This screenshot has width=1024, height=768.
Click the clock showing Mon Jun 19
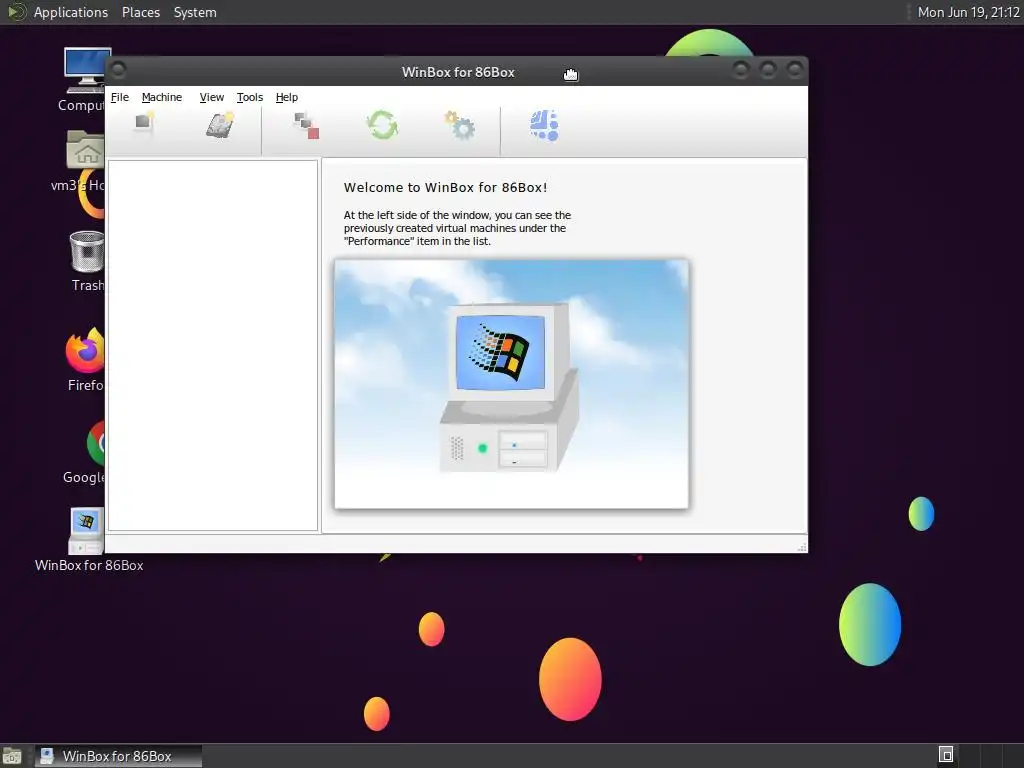968,12
